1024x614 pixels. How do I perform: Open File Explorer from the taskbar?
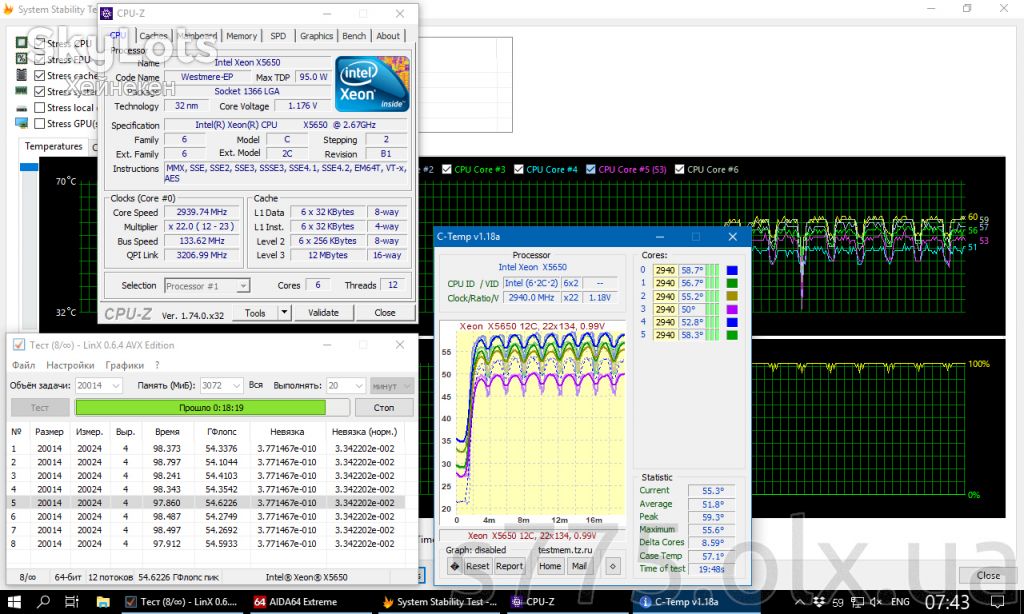click(x=103, y=602)
